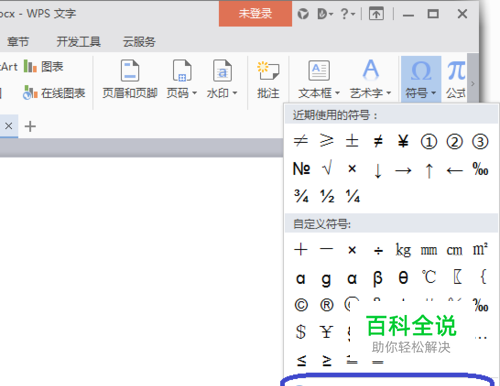This screenshot has width=500, height=386.
Task: Insert the ≥ greater-or-equal symbol from custom symbols
Action: 327,360
